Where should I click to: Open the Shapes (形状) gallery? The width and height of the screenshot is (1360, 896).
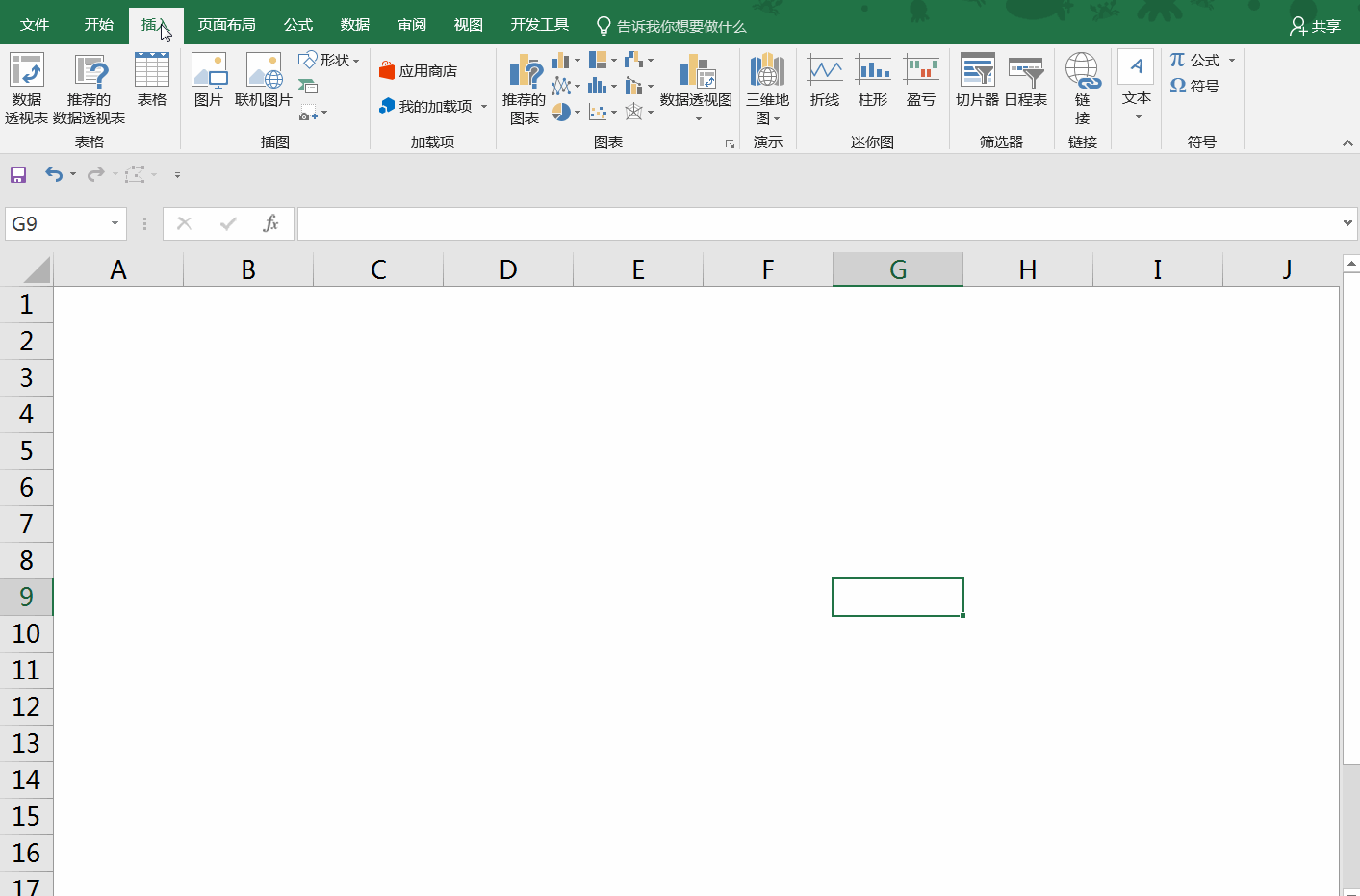tap(329, 61)
